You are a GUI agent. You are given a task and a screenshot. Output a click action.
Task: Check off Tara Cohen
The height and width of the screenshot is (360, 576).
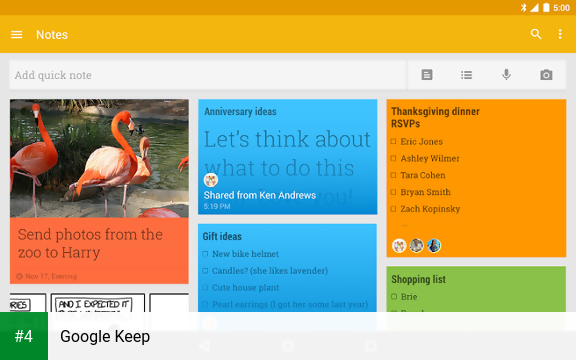tap(393, 175)
